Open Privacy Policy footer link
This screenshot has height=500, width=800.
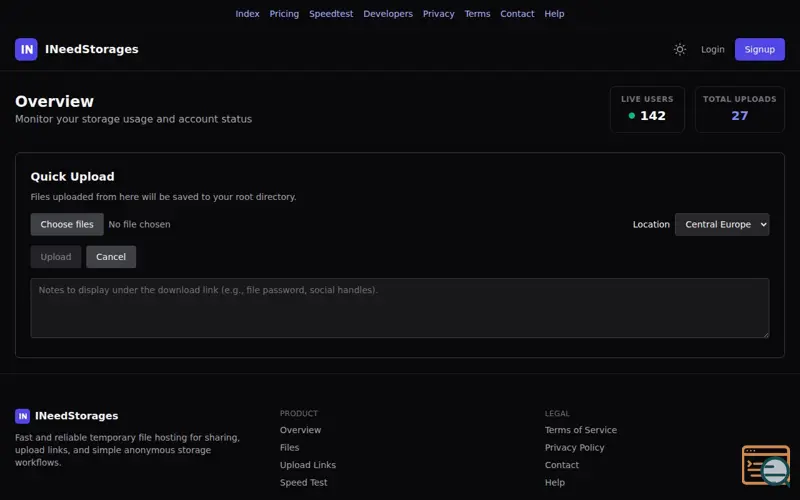pyautogui.click(x=574, y=447)
